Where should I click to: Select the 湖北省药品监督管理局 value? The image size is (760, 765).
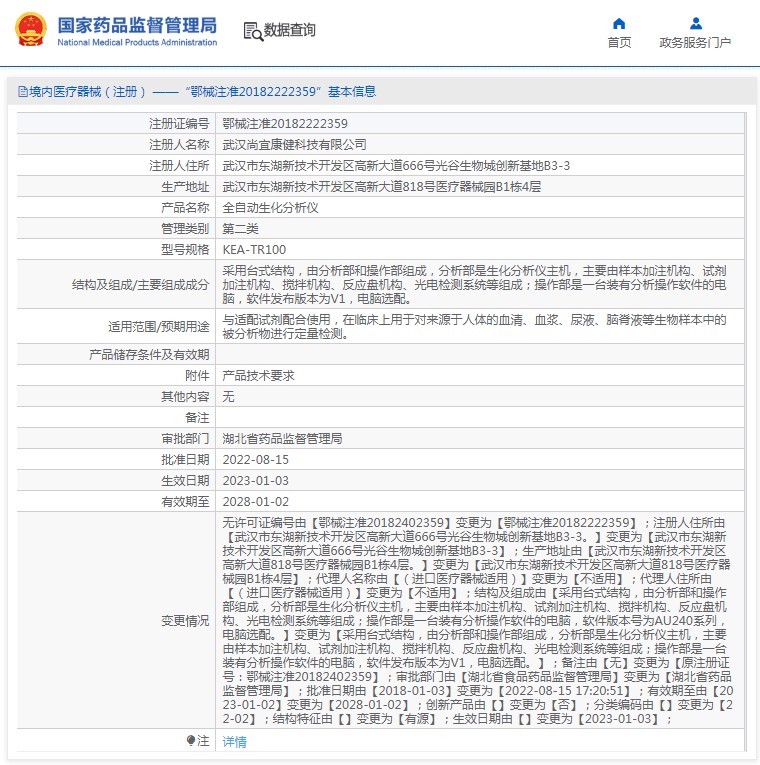coord(282,438)
